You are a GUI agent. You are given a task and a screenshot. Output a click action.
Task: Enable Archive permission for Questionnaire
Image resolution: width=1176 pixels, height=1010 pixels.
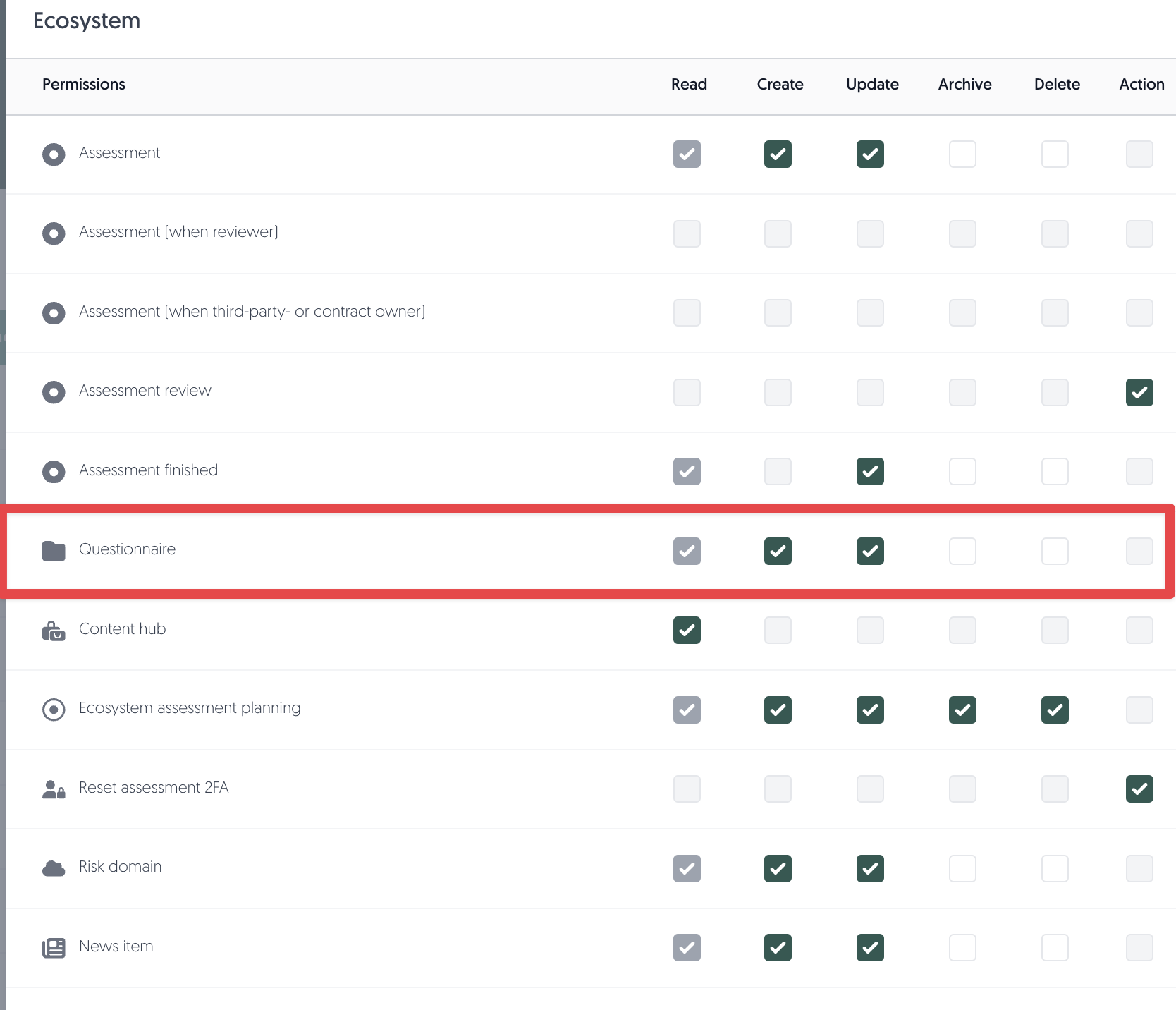tap(962, 551)
